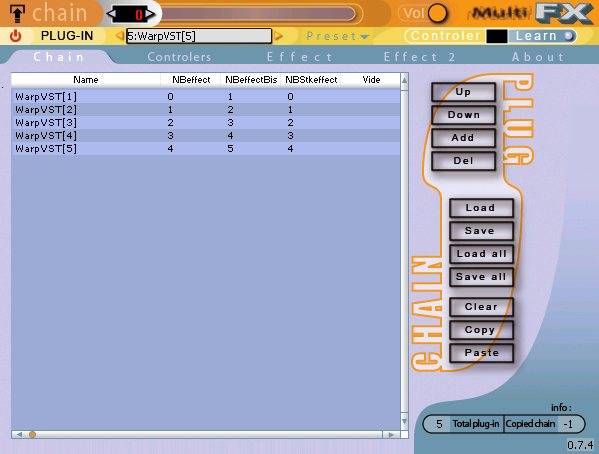Screen dimensions: 599x454
Task: Click the Clear chain button
Action: 481,307
